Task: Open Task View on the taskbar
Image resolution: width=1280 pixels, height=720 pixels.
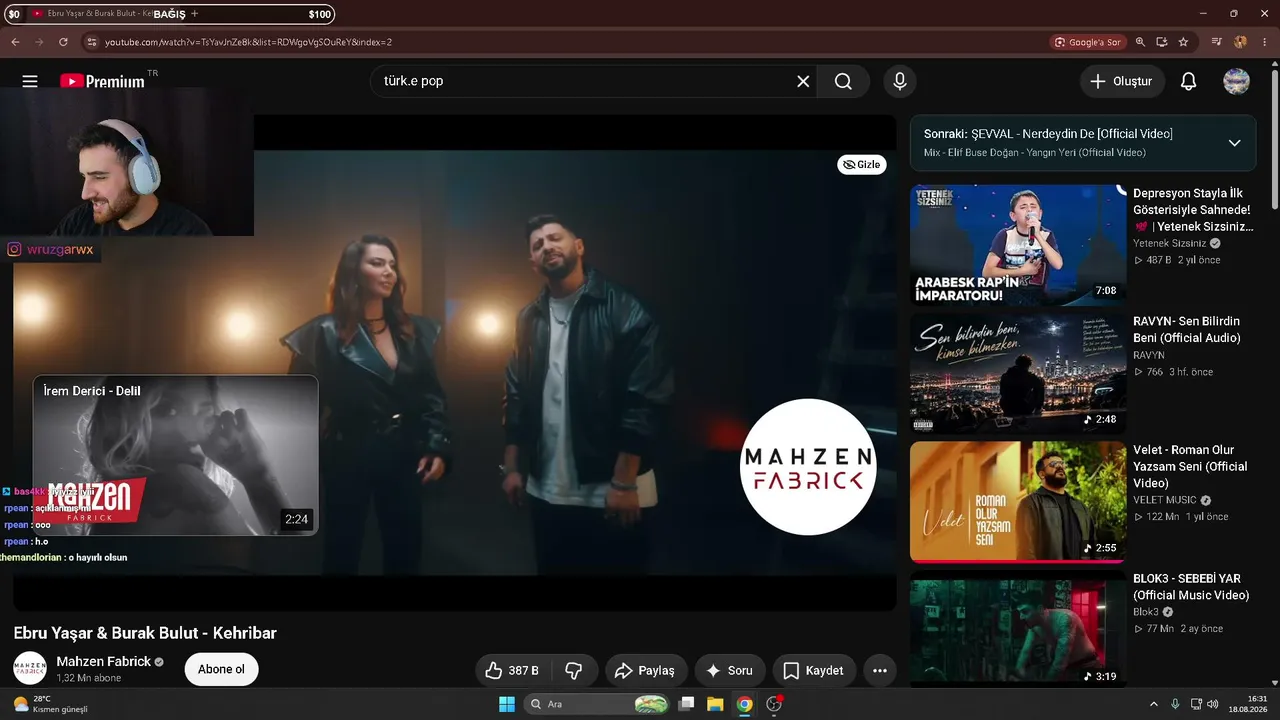Action: coord(686,704)
